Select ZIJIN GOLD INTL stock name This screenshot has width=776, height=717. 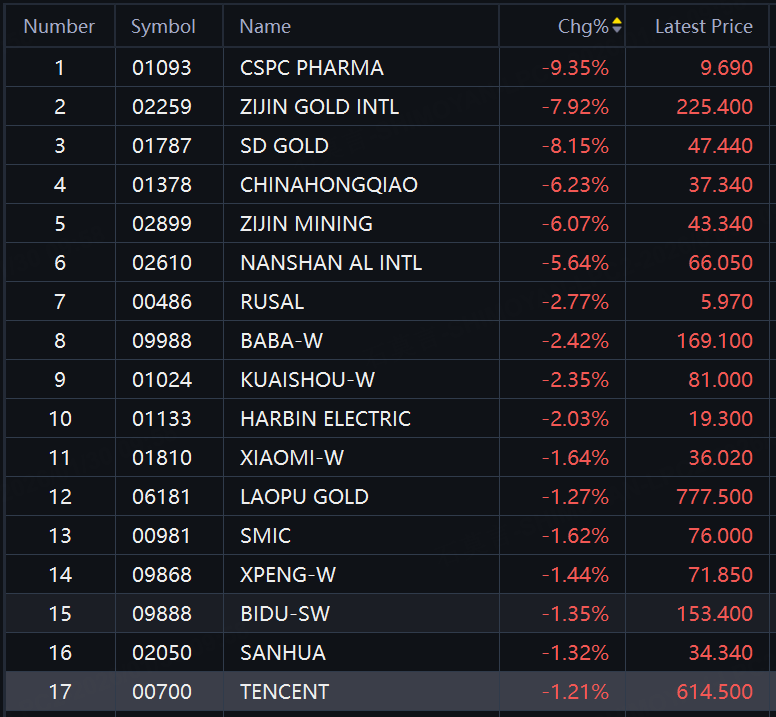[319, 107]
